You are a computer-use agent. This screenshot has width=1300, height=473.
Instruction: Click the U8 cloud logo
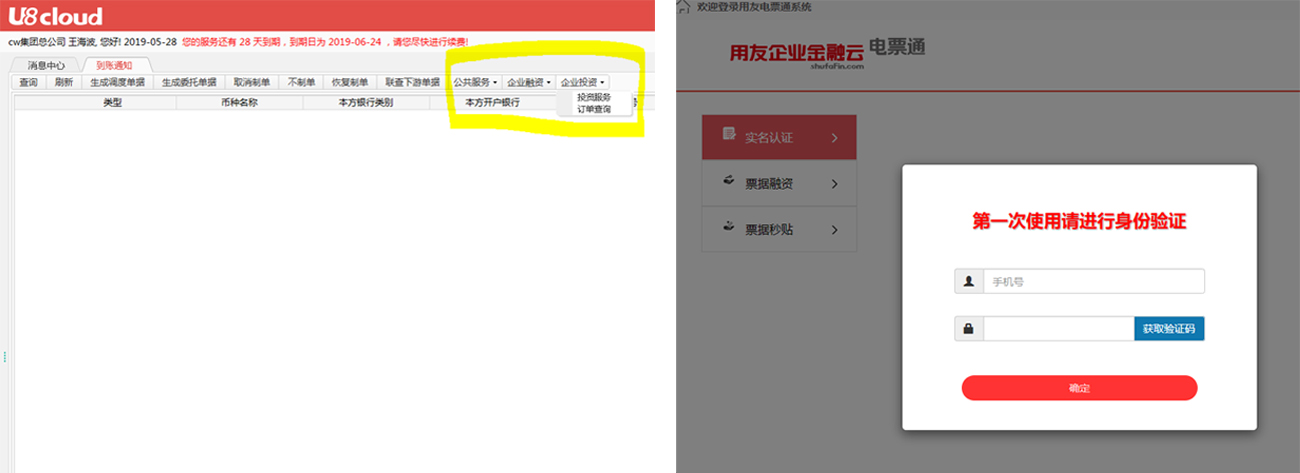(x=56, y=16)
